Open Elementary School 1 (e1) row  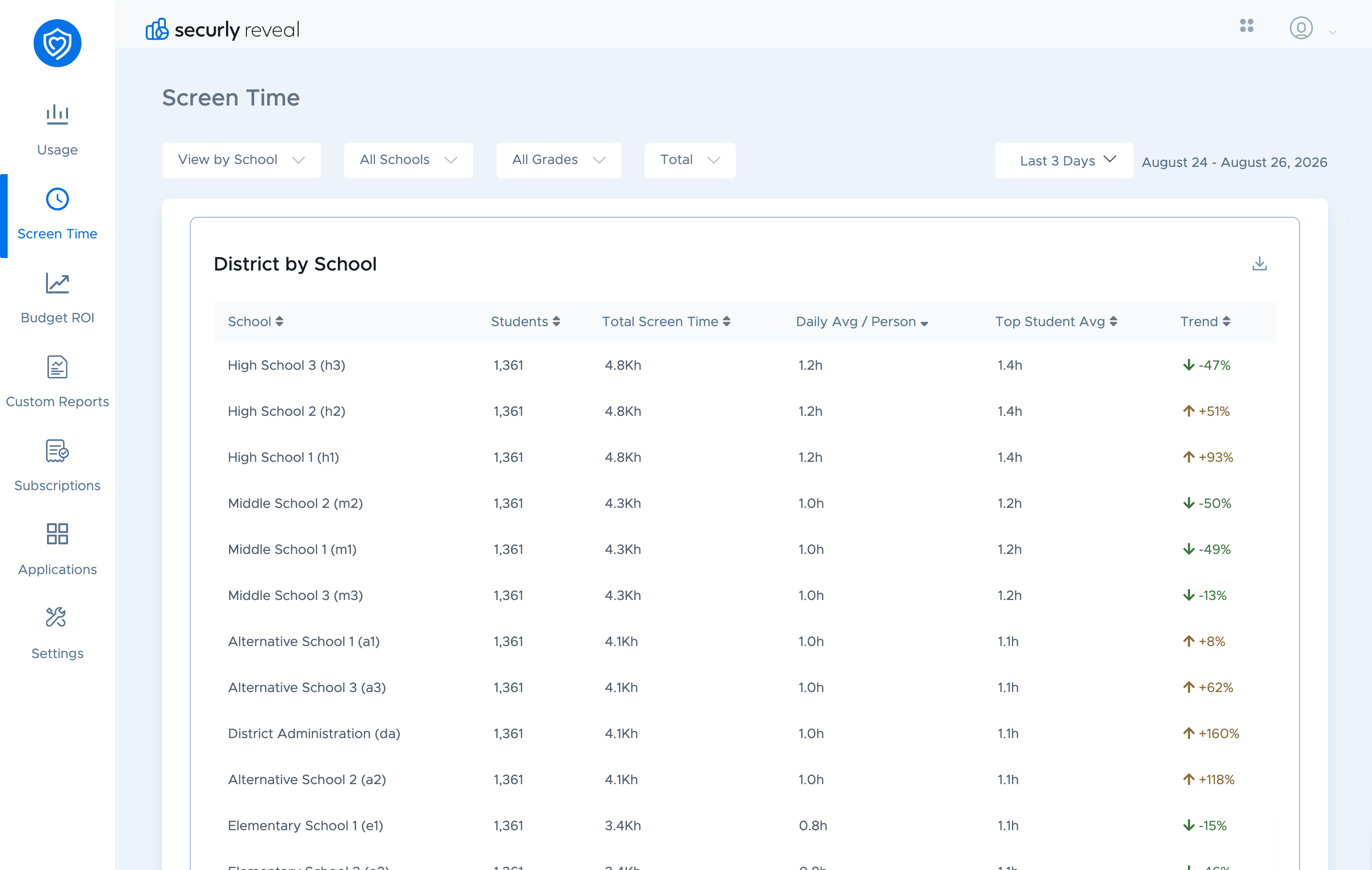[x=744, y=825]
